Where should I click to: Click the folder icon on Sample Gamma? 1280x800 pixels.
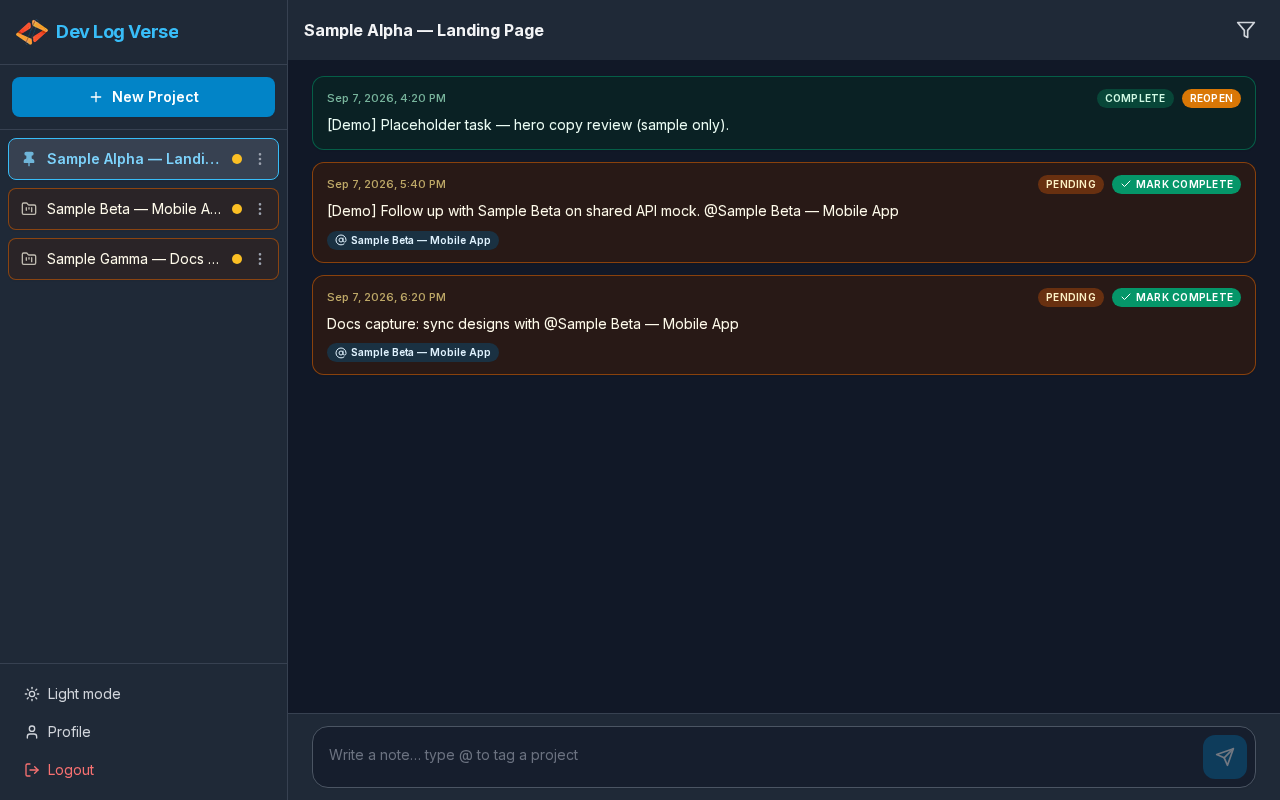[x=29, y=259]
